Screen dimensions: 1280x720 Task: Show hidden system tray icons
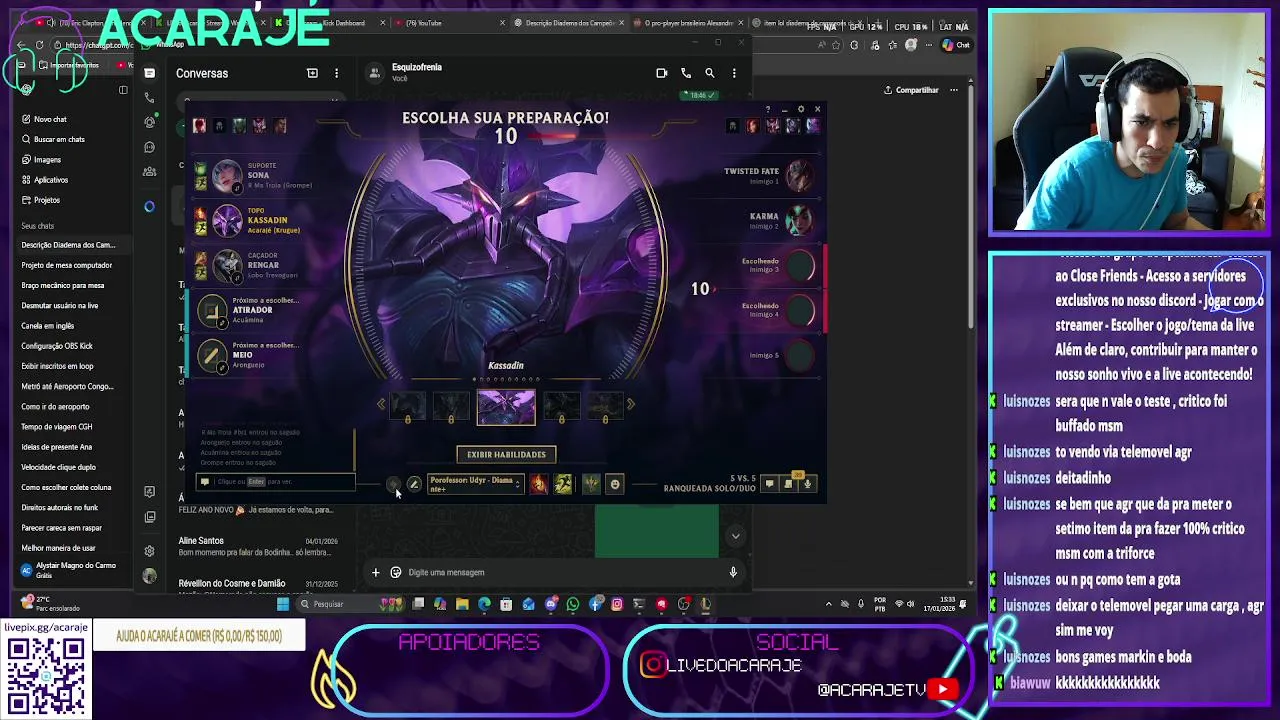pos(828,604)
